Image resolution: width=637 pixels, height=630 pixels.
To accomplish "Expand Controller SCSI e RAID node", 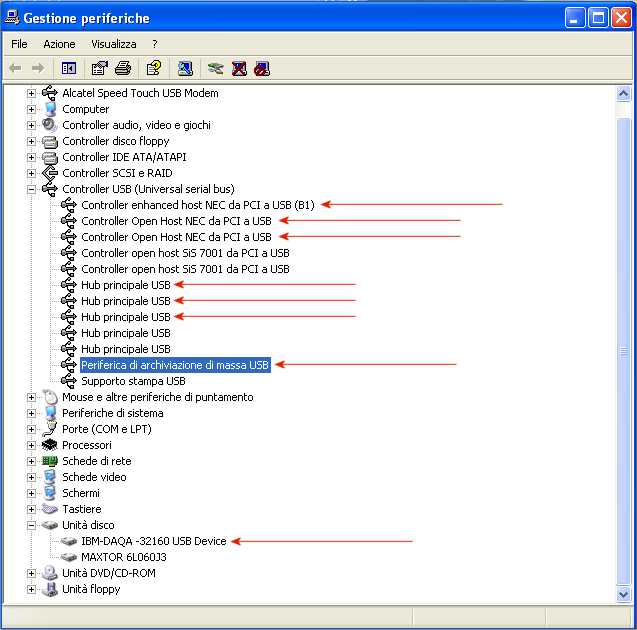I will (31, 173).
